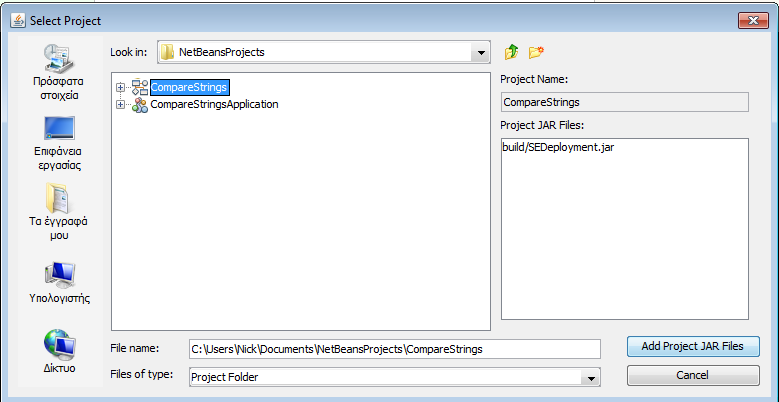Open the Files of type dropdown
The height and width of the screenshot is (402, 779).
point(591,377)
